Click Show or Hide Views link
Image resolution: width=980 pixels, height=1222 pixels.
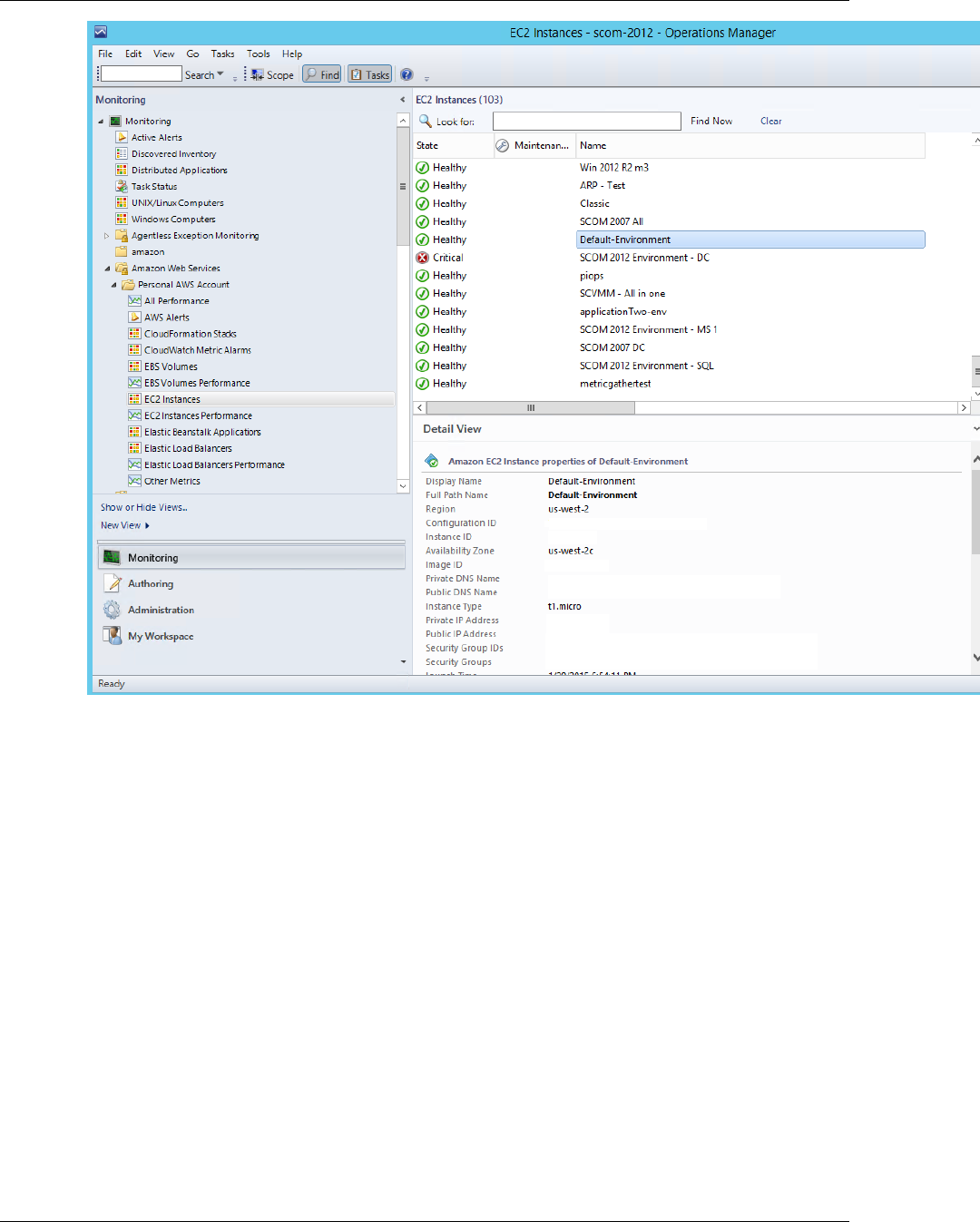(144, 507)
